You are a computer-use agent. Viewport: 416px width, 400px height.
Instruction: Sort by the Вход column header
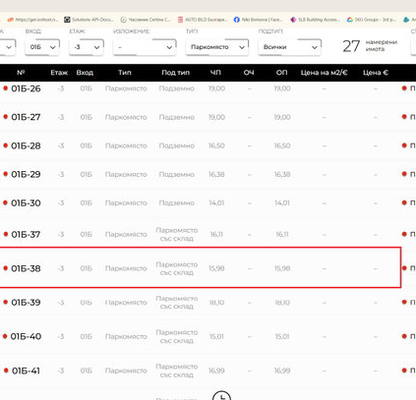85,72
